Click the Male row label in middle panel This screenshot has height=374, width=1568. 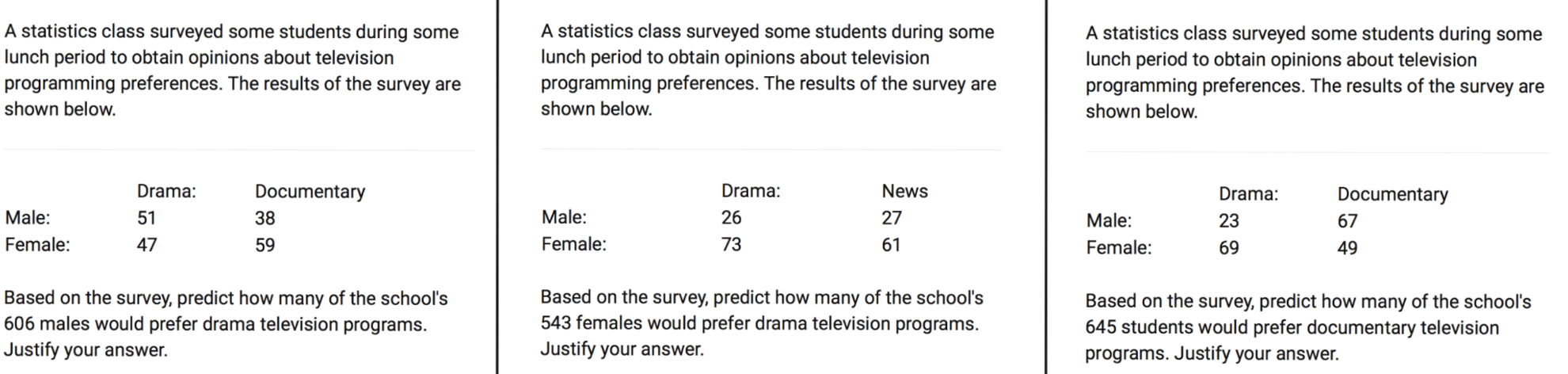564,217
